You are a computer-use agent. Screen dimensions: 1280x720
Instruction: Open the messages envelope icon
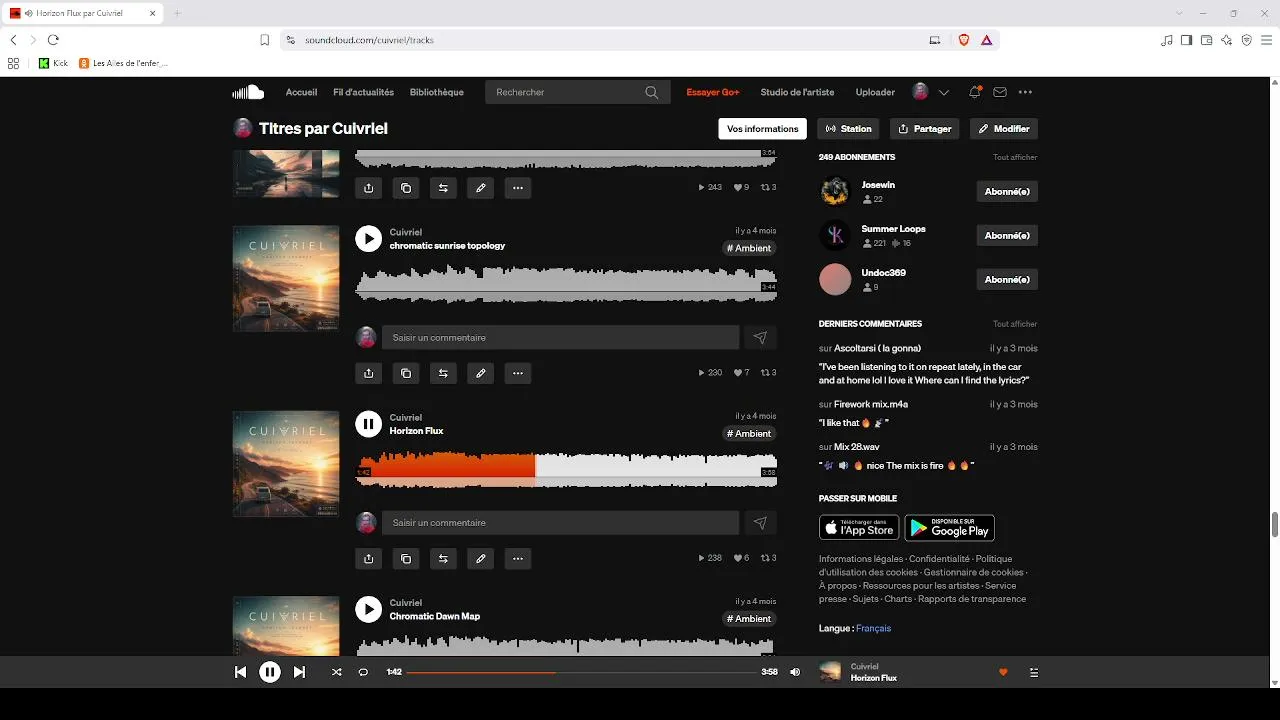[1000, 92]
